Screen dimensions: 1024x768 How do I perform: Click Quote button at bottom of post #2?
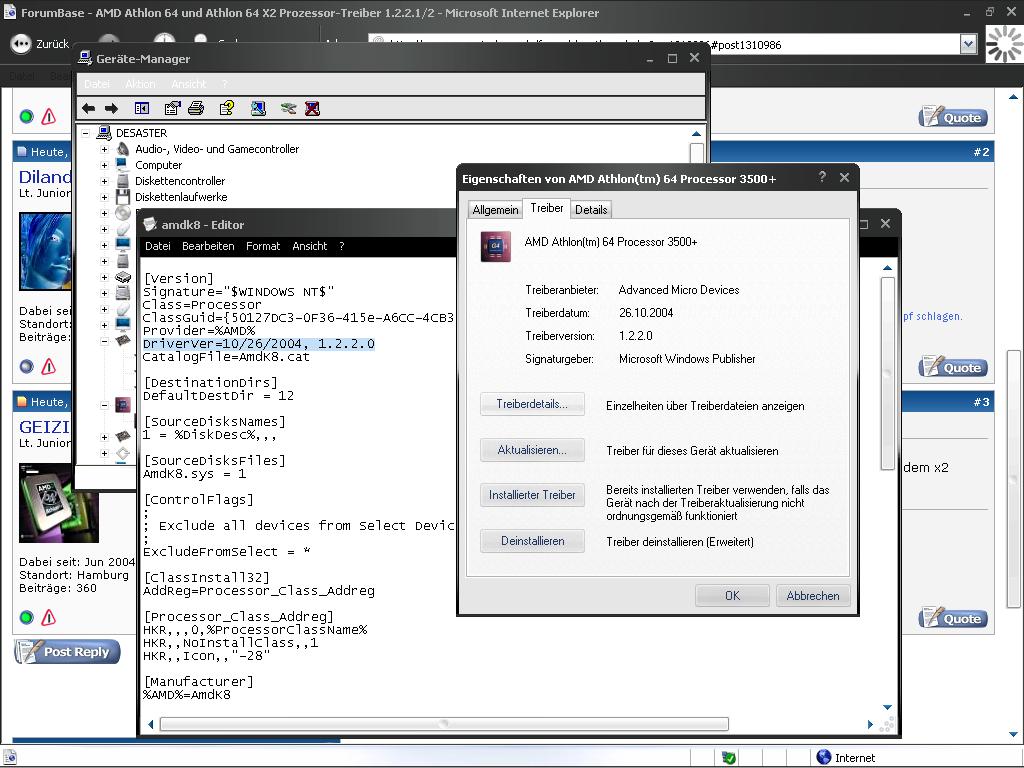(953, 368)
